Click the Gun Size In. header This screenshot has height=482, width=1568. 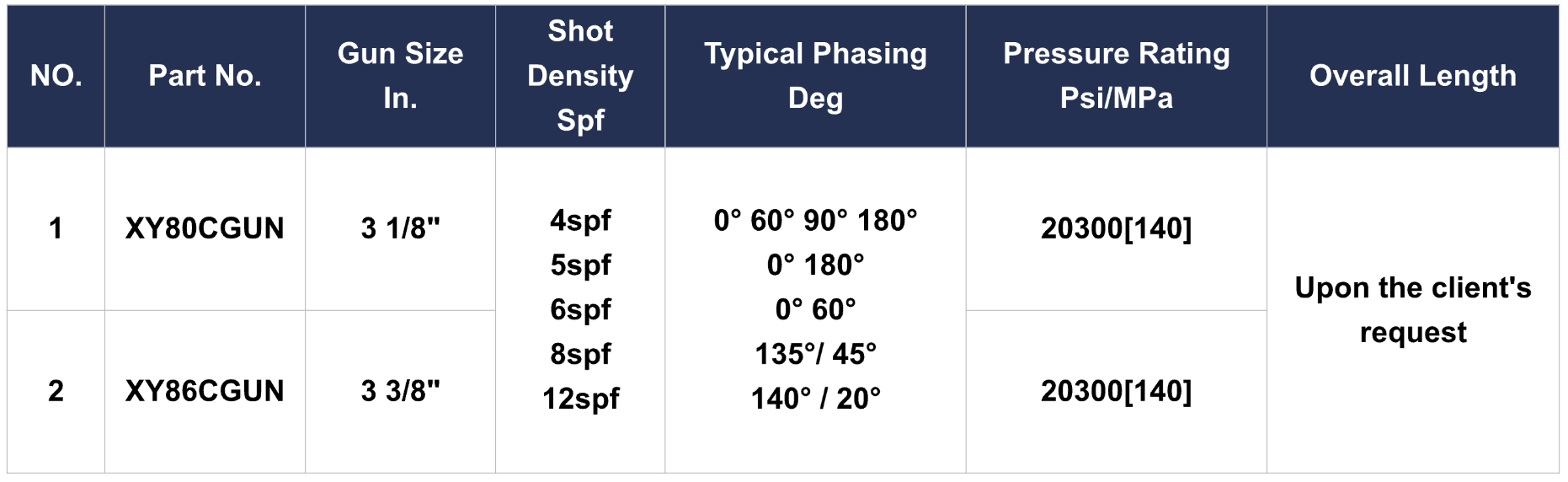coord(400,76)
